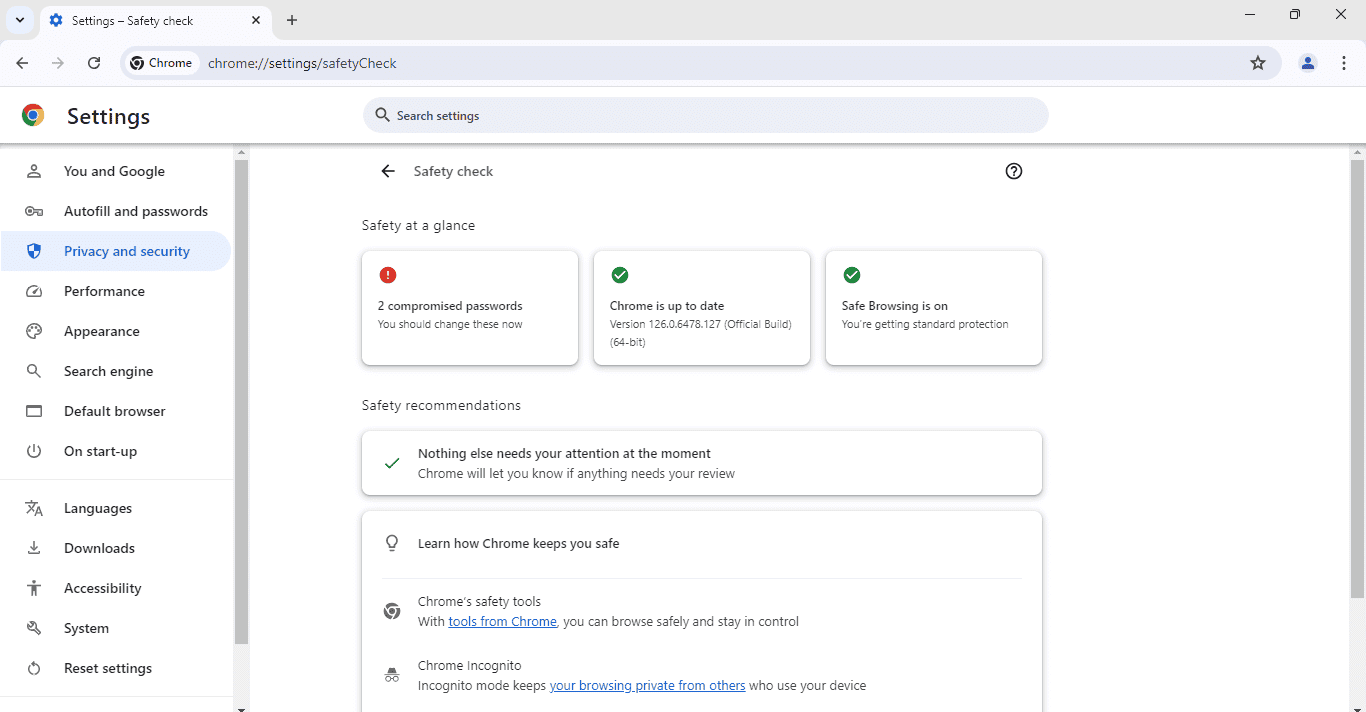Go to Downloads settings

116,548
